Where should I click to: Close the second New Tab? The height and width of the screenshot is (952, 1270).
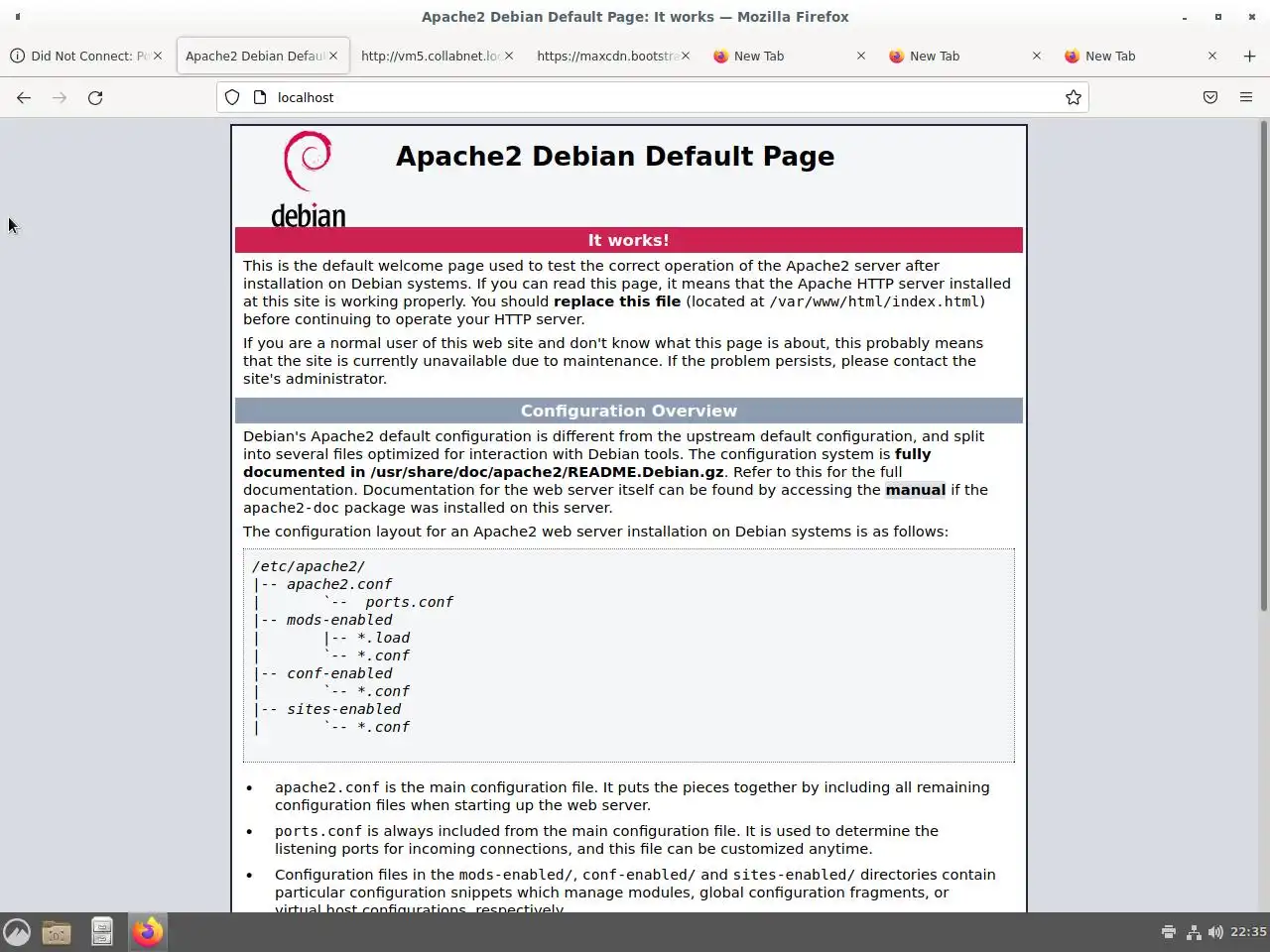(1036, 56)
